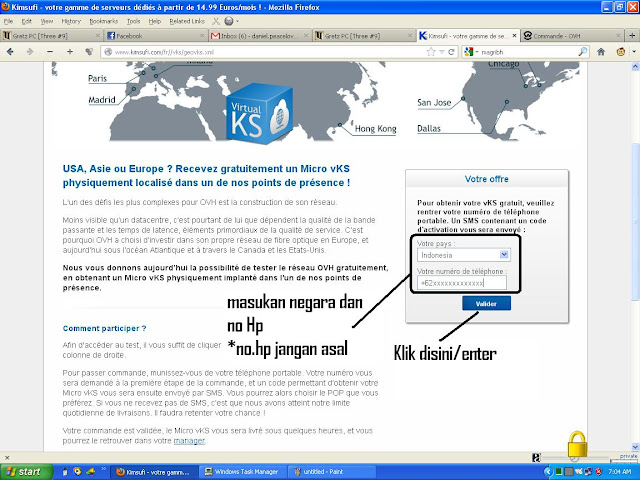The width and height of the screenshot is (640, 480).
Task: Open the manager link
Action: pyautogui.click(x=189, y=441)
